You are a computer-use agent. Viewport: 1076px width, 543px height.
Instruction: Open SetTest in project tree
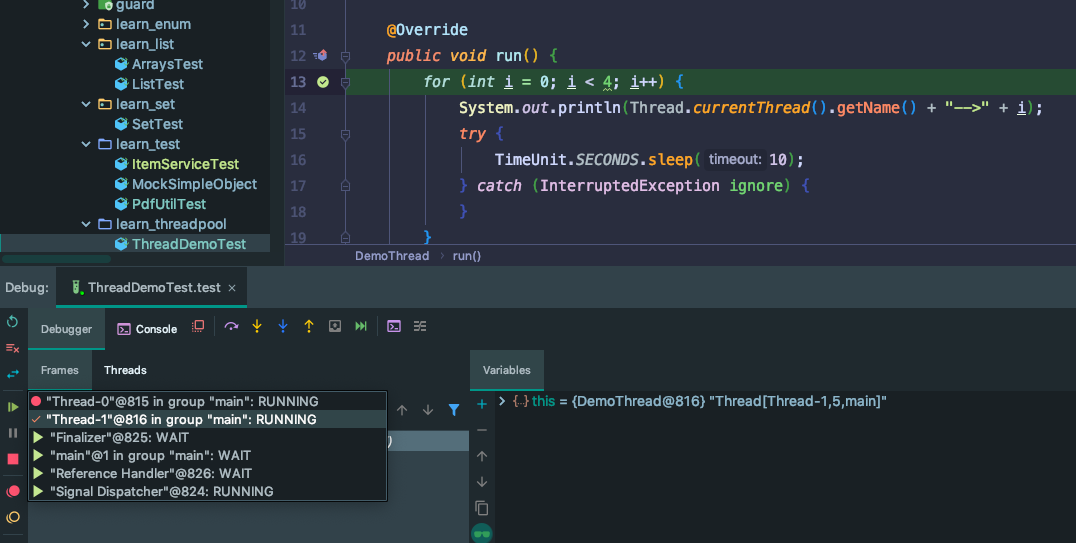pyautogui.click(x=157, y=124)
